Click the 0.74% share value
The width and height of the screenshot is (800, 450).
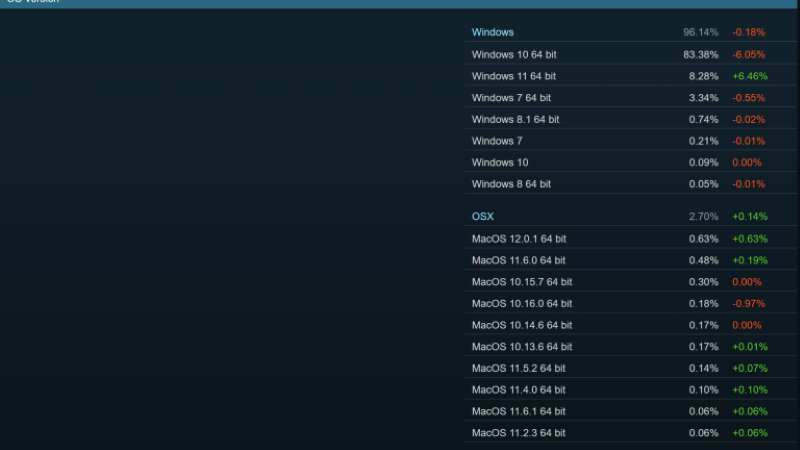(x=704, y=119)
